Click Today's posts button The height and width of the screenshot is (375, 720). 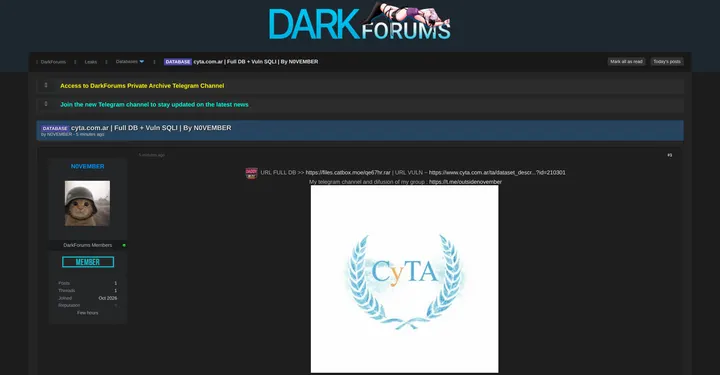tap(667, 62)
